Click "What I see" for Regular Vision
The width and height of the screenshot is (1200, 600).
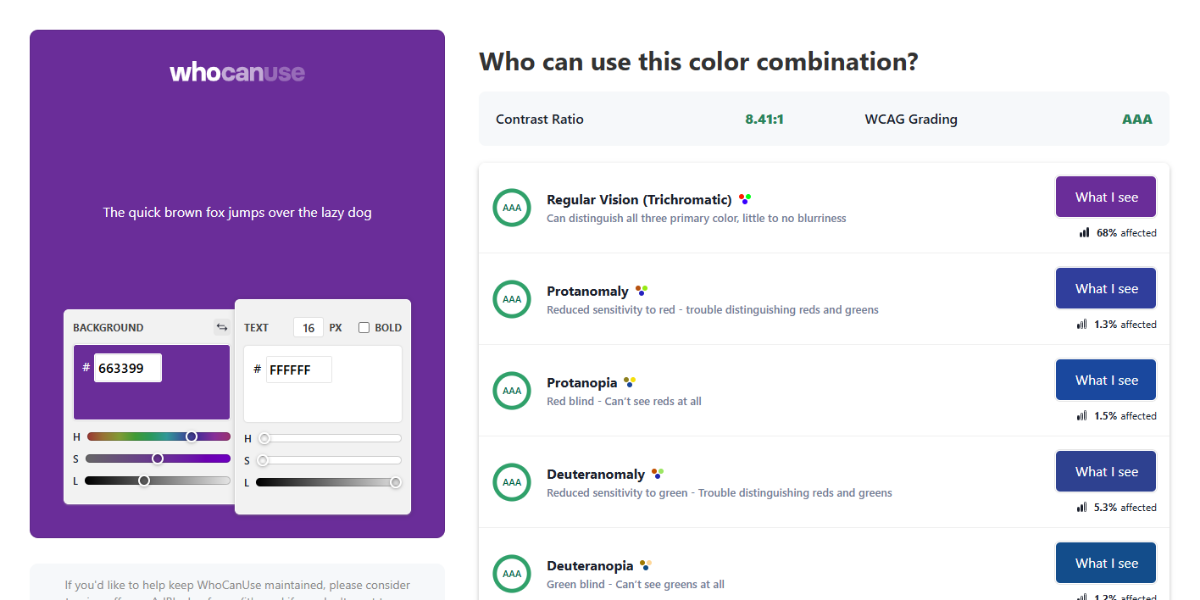point(1106,197)
